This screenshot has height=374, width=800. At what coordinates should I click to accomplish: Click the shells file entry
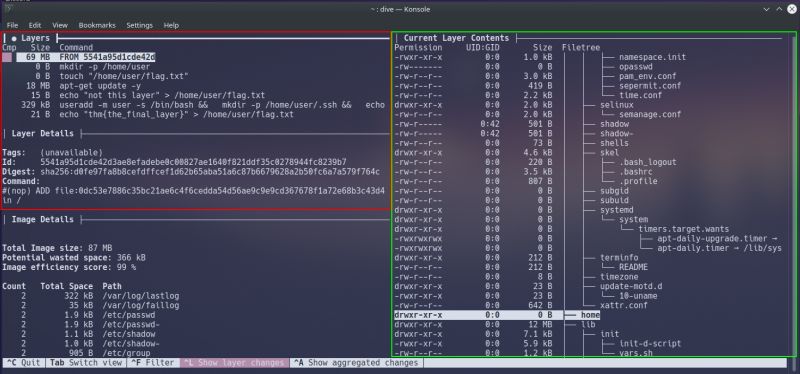tap(614, 143)
